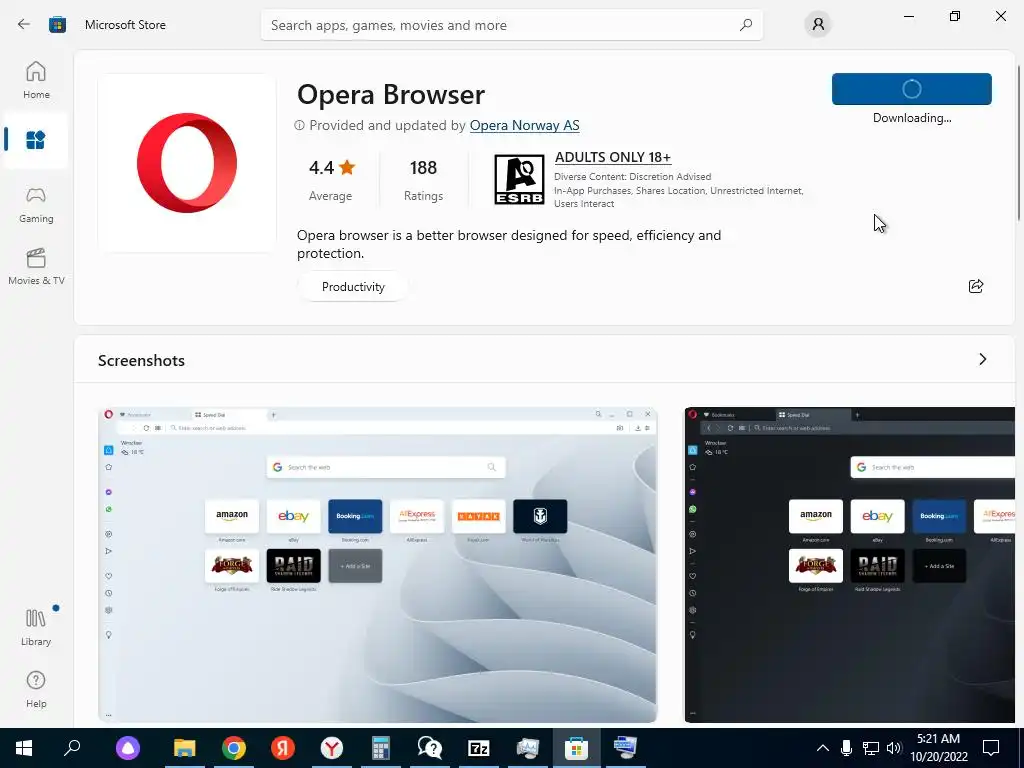Screen dimensions: 1024x768
Task: Open the Apps section in sidebar
Action: pos(36,140)
